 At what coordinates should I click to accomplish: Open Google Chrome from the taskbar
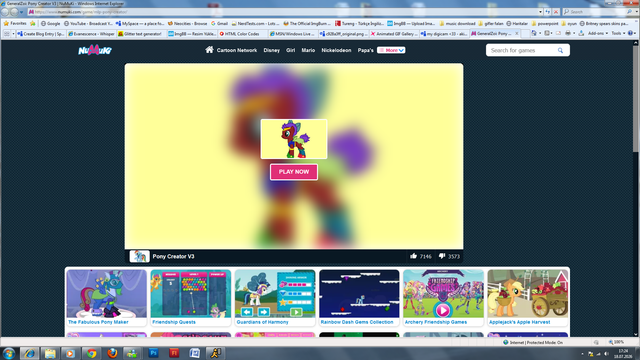point(91,353)
